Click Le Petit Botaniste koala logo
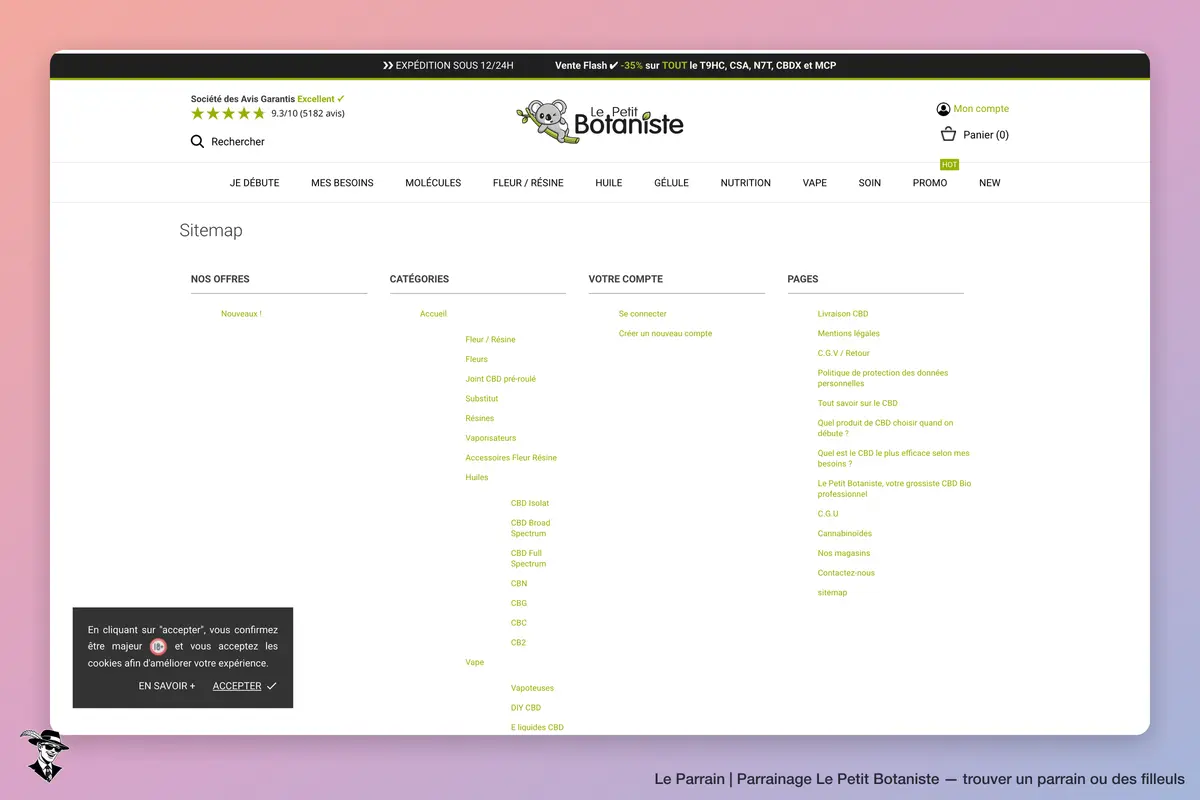The image size is (1200, 800). 600,122
